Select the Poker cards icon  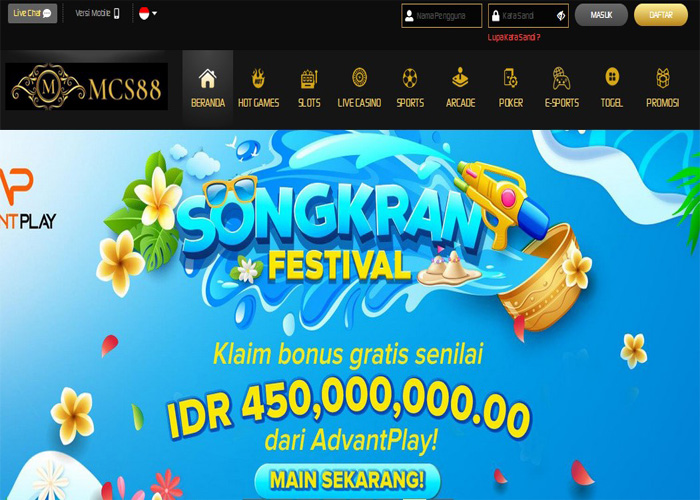click(x=510, y=78)
